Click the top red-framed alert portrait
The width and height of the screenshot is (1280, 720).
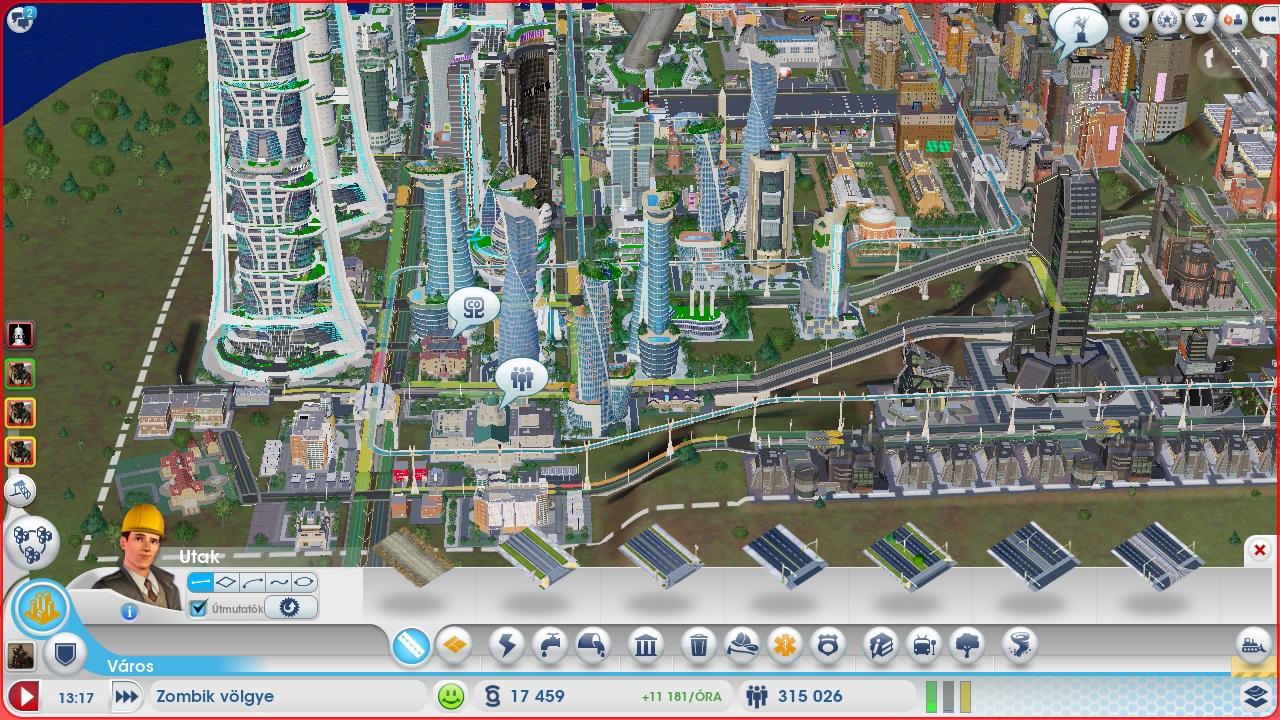pos(21,334)
